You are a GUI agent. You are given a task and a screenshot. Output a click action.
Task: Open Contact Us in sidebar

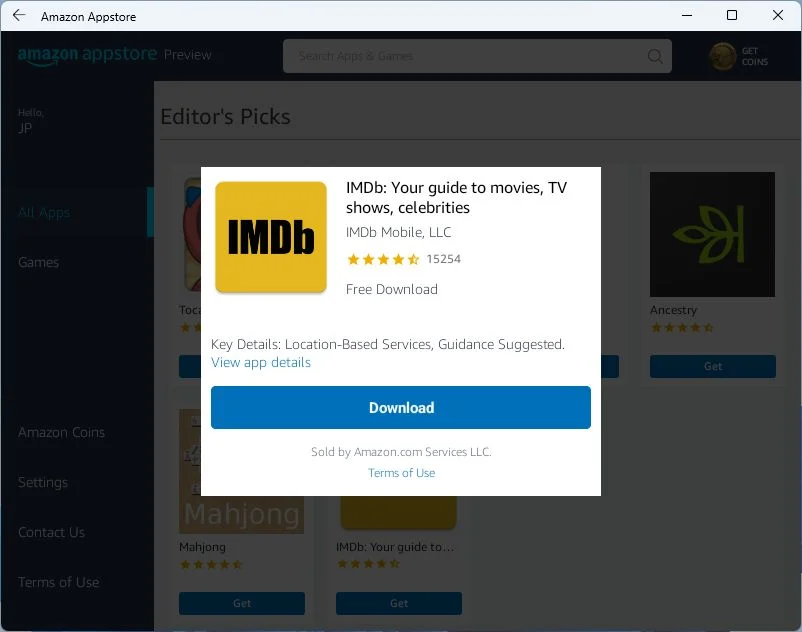(52, 532)
